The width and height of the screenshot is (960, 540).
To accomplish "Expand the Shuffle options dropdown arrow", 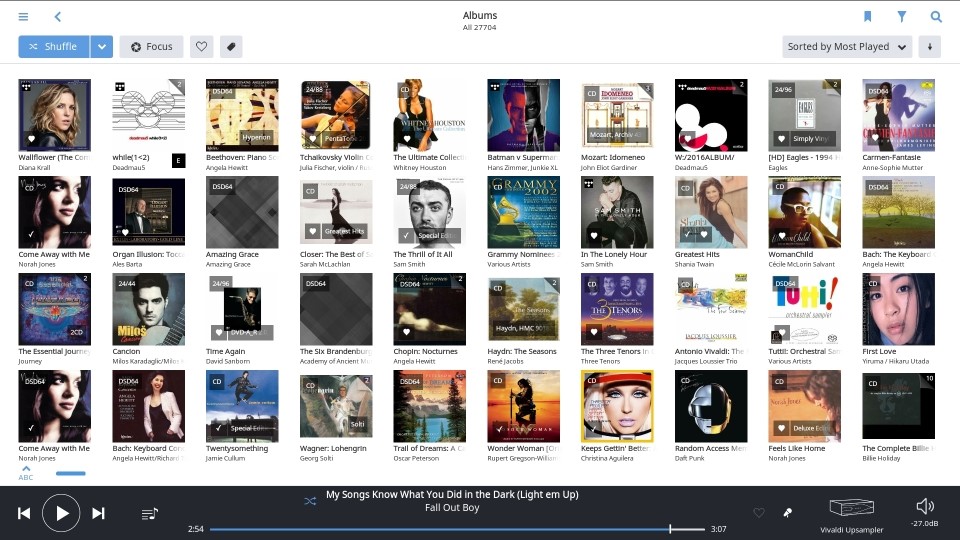I will click(x=102, y=47).
